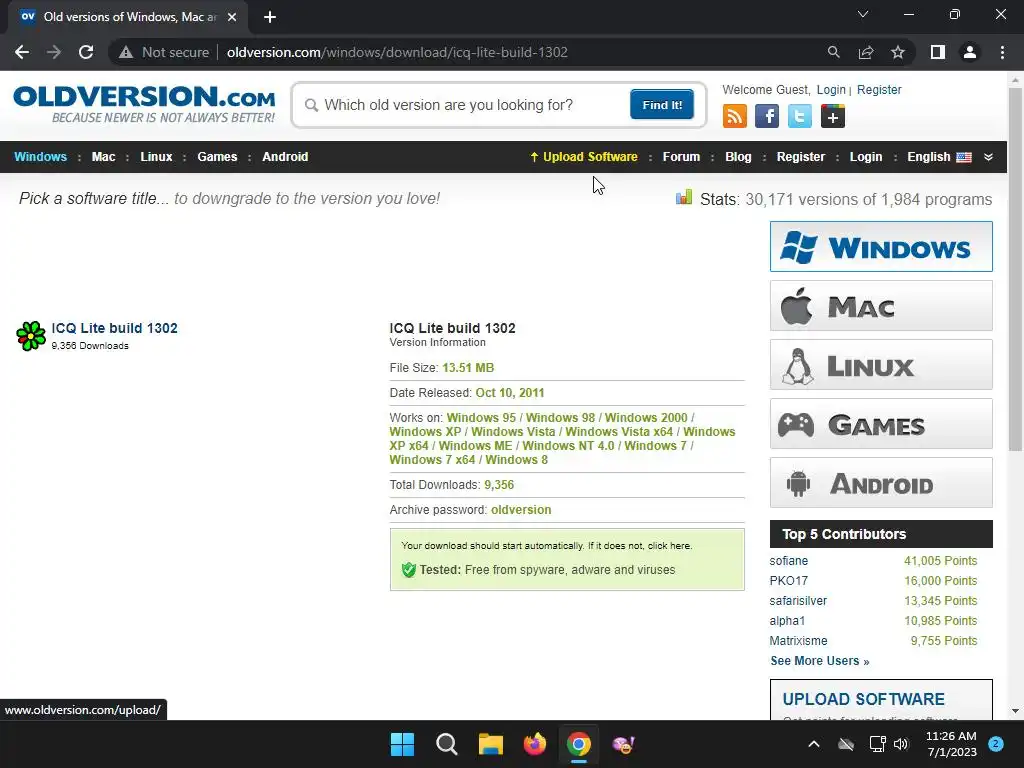Image resolution: width=1024 pixels, height=768 pixels.
Task: Open the Chrome three-dot menu
Action: pyautogui.click(x=1002, y=52)
